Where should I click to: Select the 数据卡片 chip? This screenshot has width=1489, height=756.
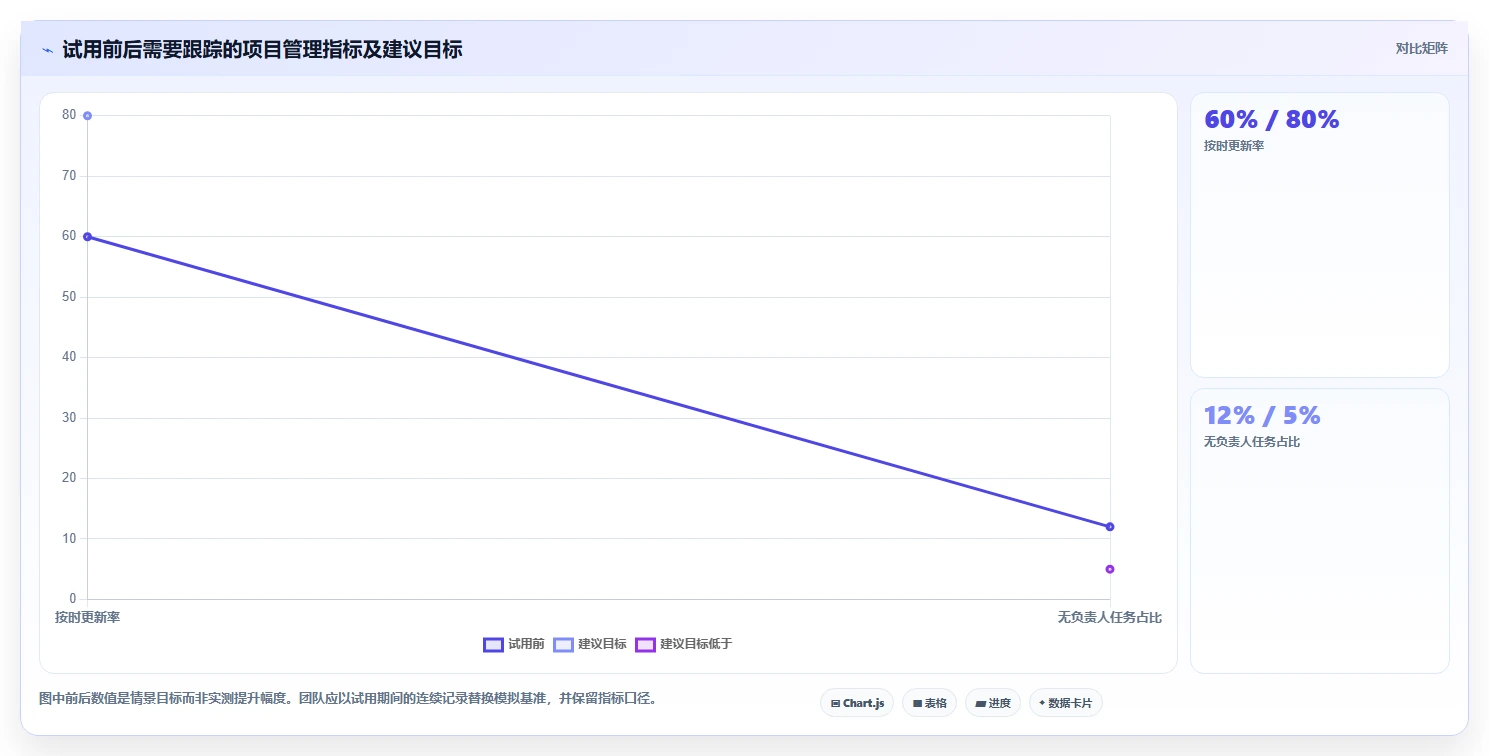(1066, 703)
